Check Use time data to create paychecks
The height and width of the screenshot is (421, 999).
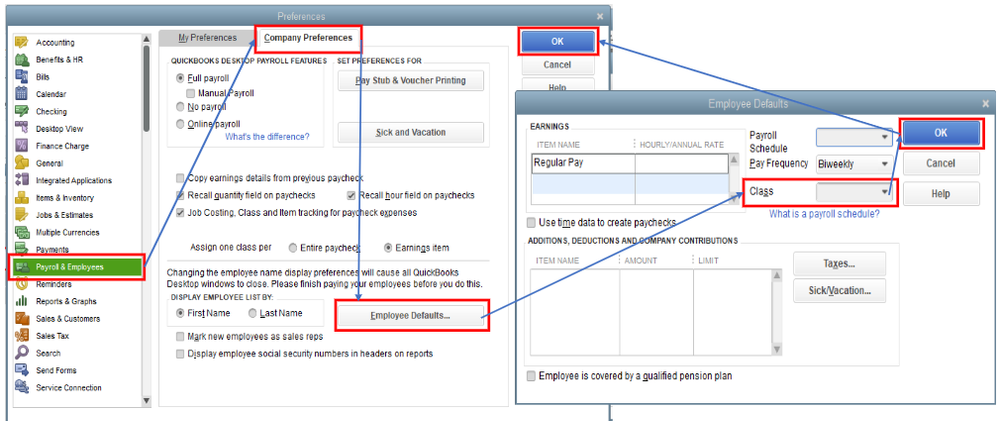pos(531,223)
